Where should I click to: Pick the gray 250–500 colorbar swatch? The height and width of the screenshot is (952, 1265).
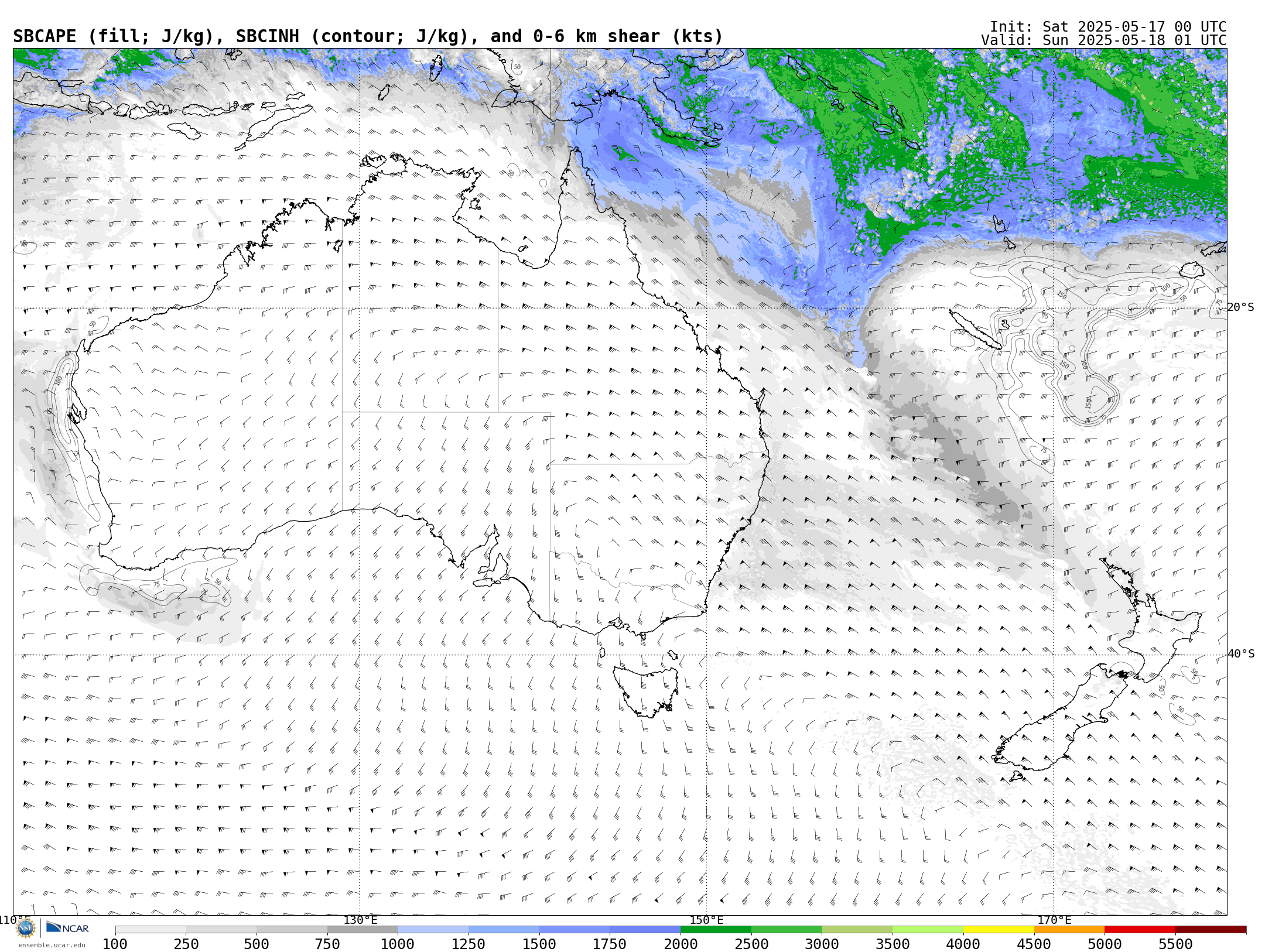[221, 930]
